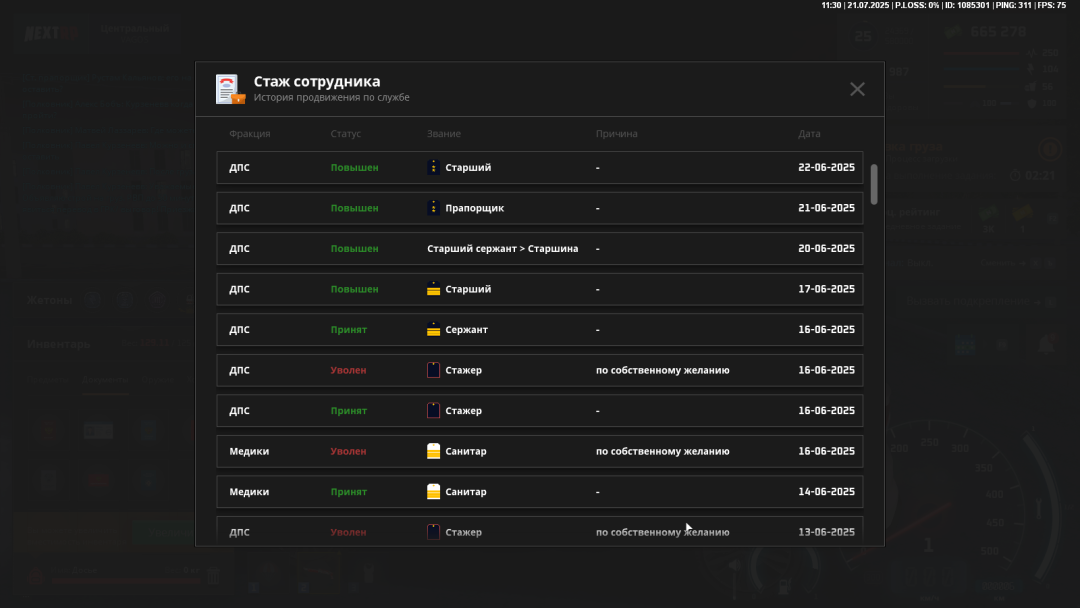Click the Санитар icon in the 16-06-2025 row
Image resolution: width=1080 pixels, height=608 pixels.
coord(433,452)
